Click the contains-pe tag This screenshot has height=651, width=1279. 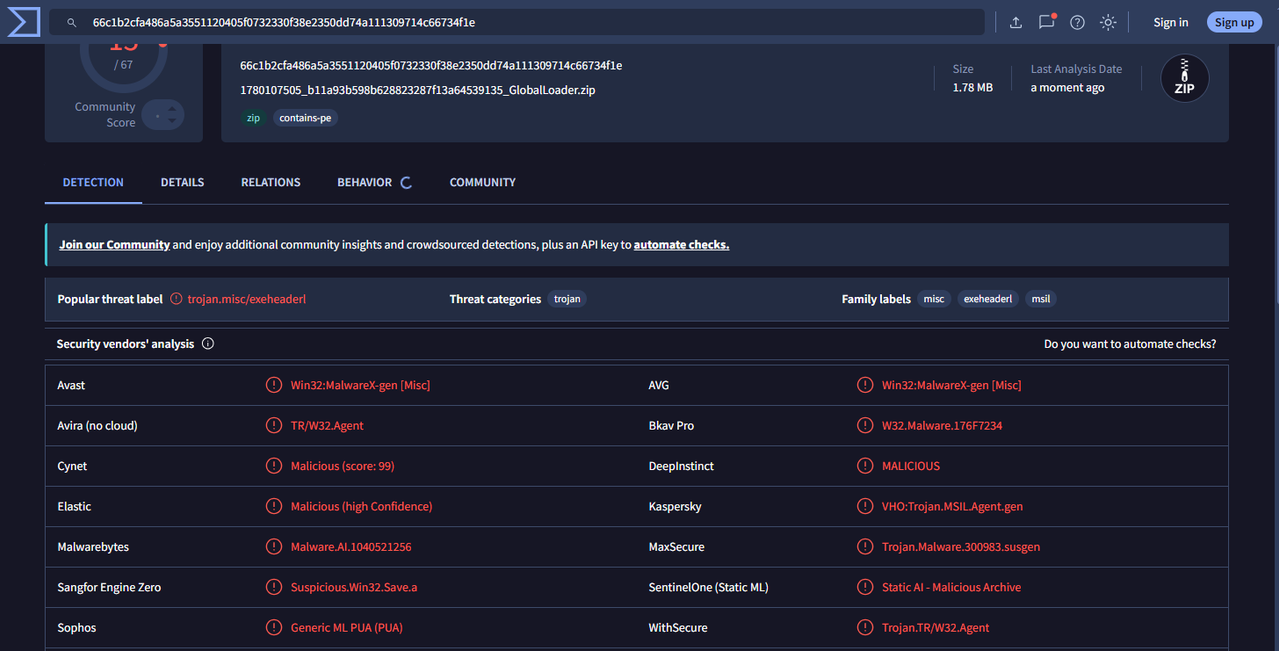(306, 118)
